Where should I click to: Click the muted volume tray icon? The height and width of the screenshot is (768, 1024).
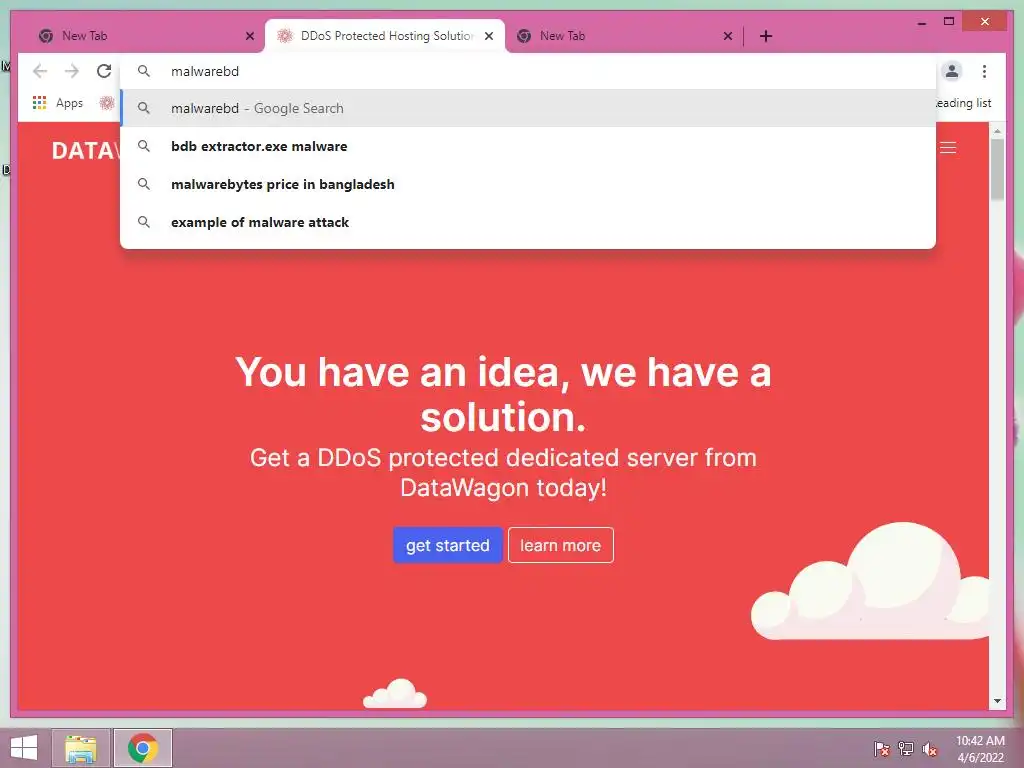(930, 749)
